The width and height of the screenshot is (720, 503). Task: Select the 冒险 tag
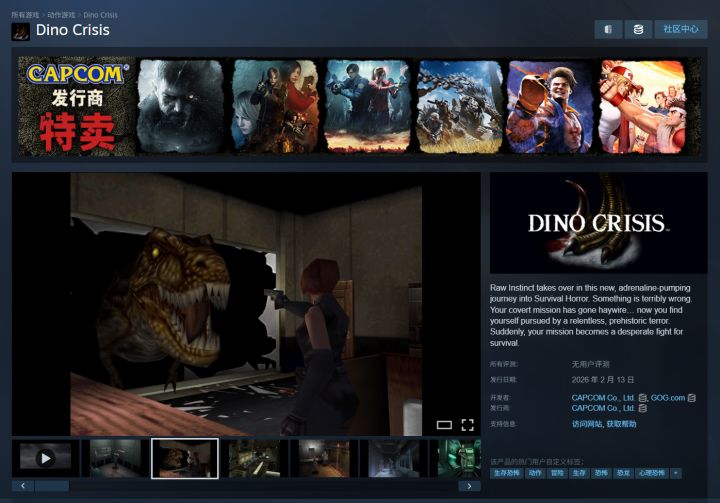tap(557, 473)
